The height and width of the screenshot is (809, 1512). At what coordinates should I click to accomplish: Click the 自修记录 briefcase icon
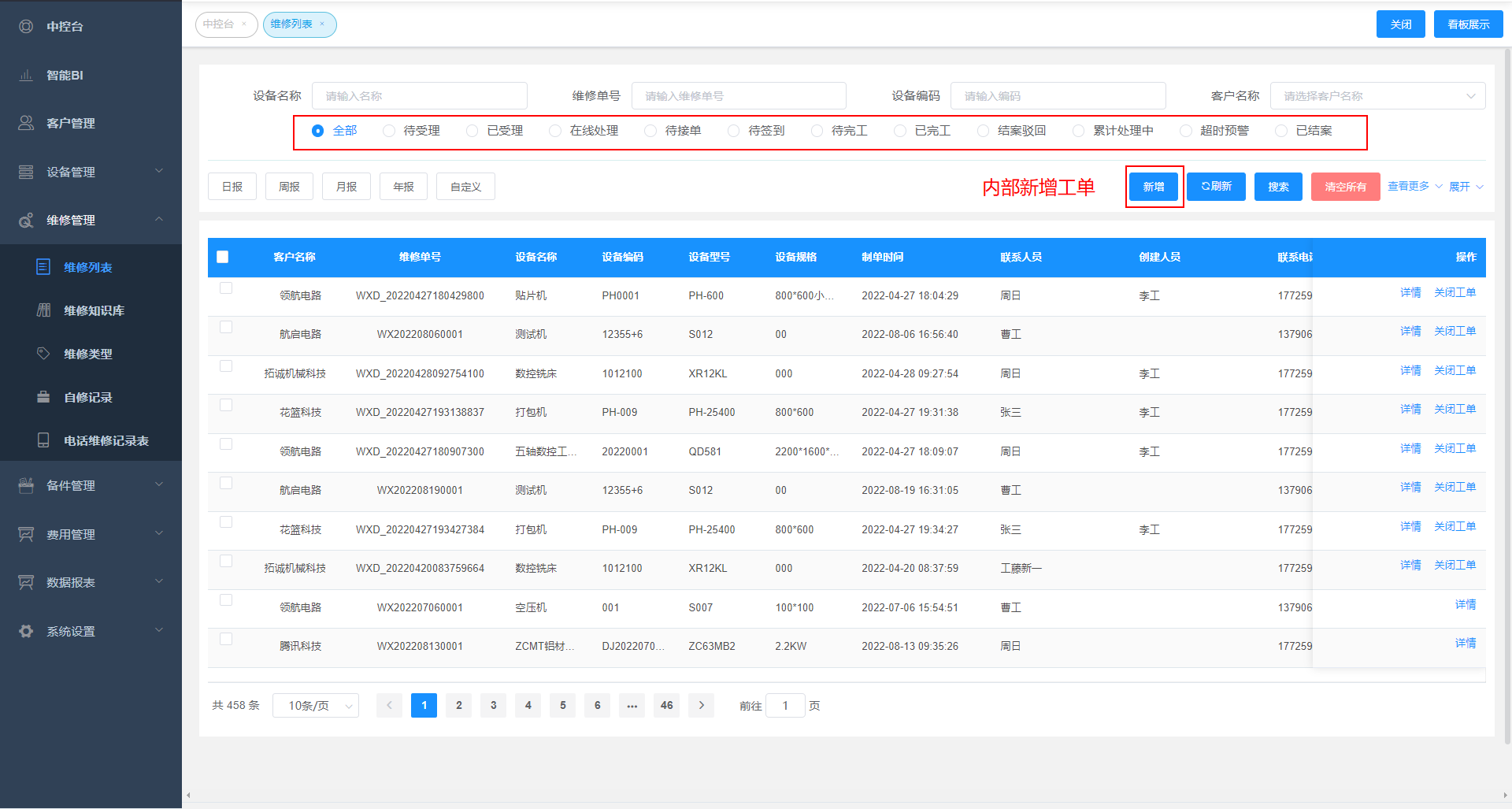(44, 397)
